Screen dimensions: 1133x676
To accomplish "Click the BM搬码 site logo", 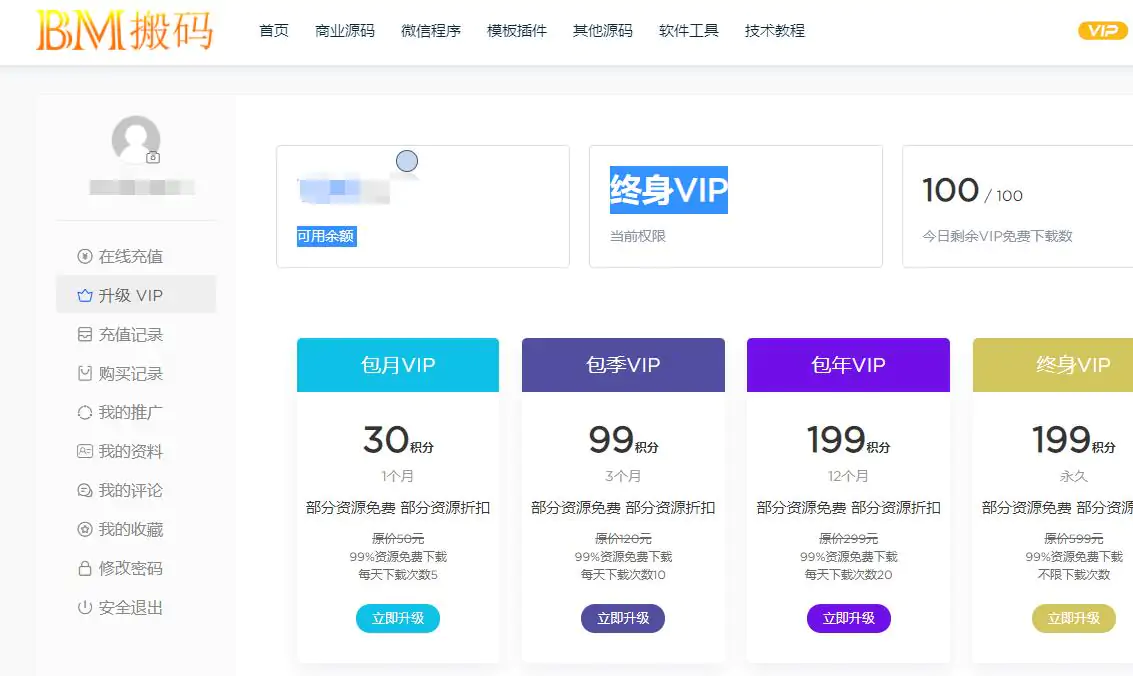I will pos(124,30).
